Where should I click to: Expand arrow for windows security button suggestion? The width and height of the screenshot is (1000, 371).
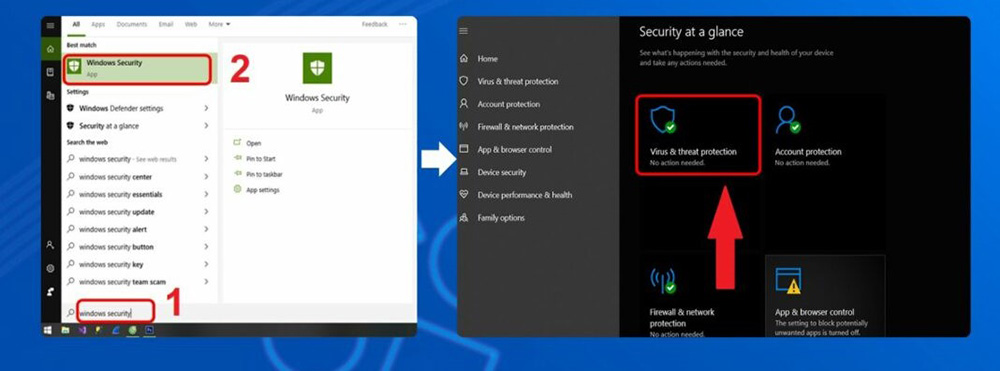pos(206,247)
